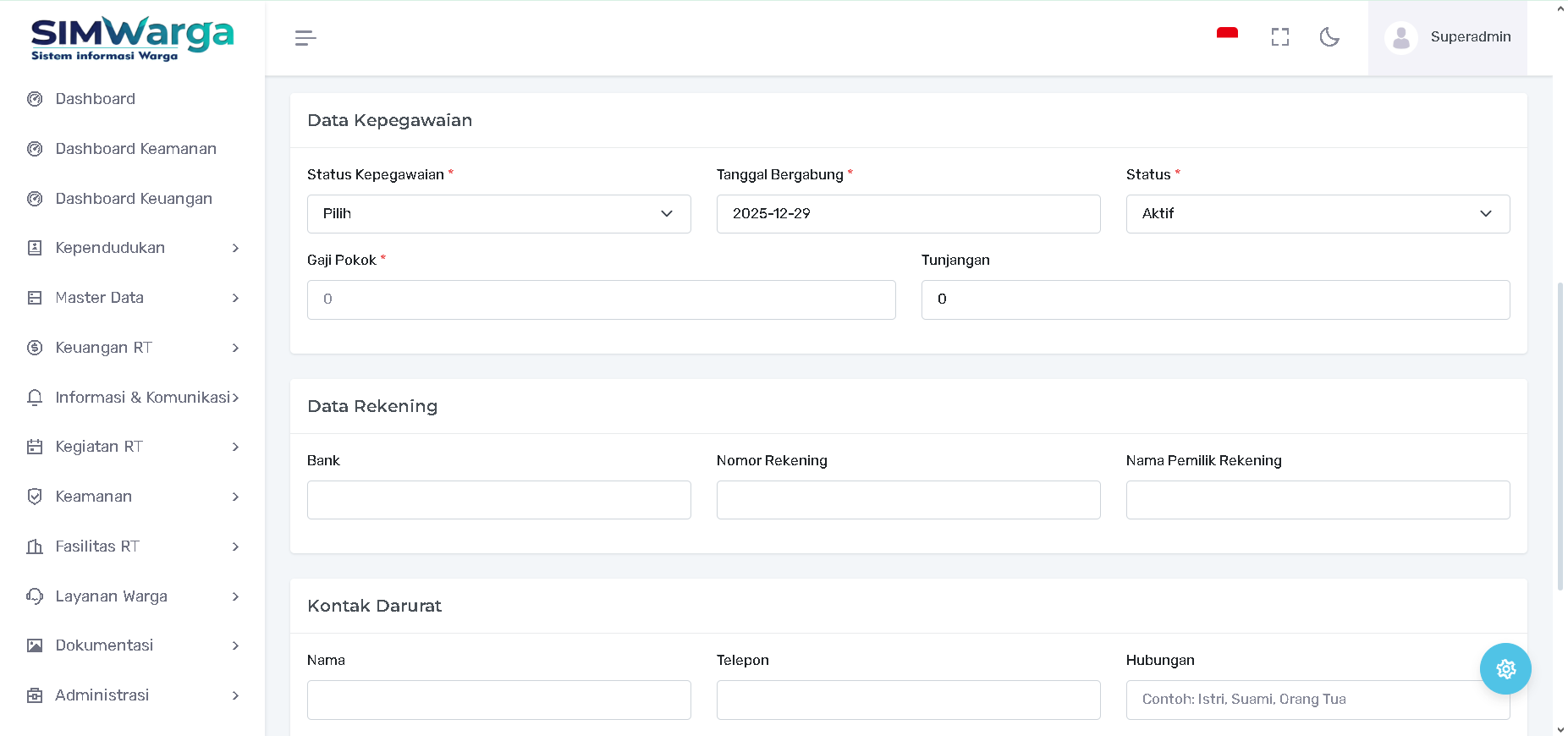Open the Dashboard Keamanan menu item

coord(135,149)
